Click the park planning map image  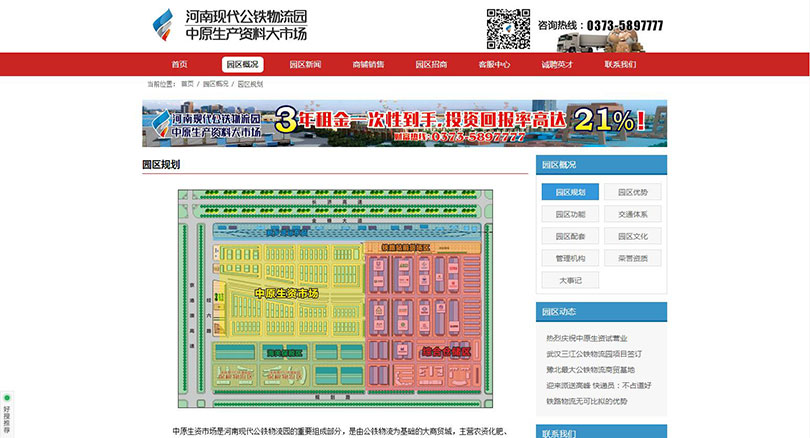click(x=334, y=298)
